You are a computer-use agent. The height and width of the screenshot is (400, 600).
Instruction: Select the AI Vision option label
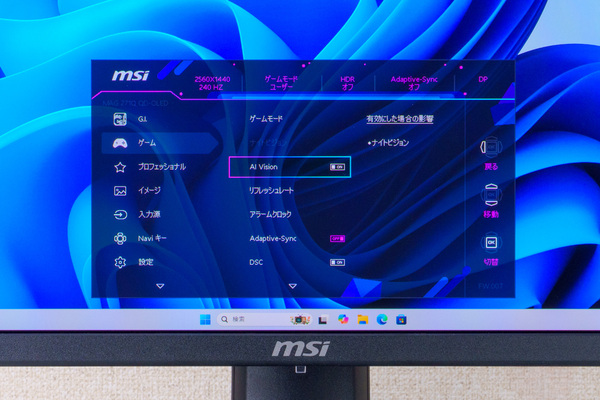pyautogui.click(x=264, y=167)
